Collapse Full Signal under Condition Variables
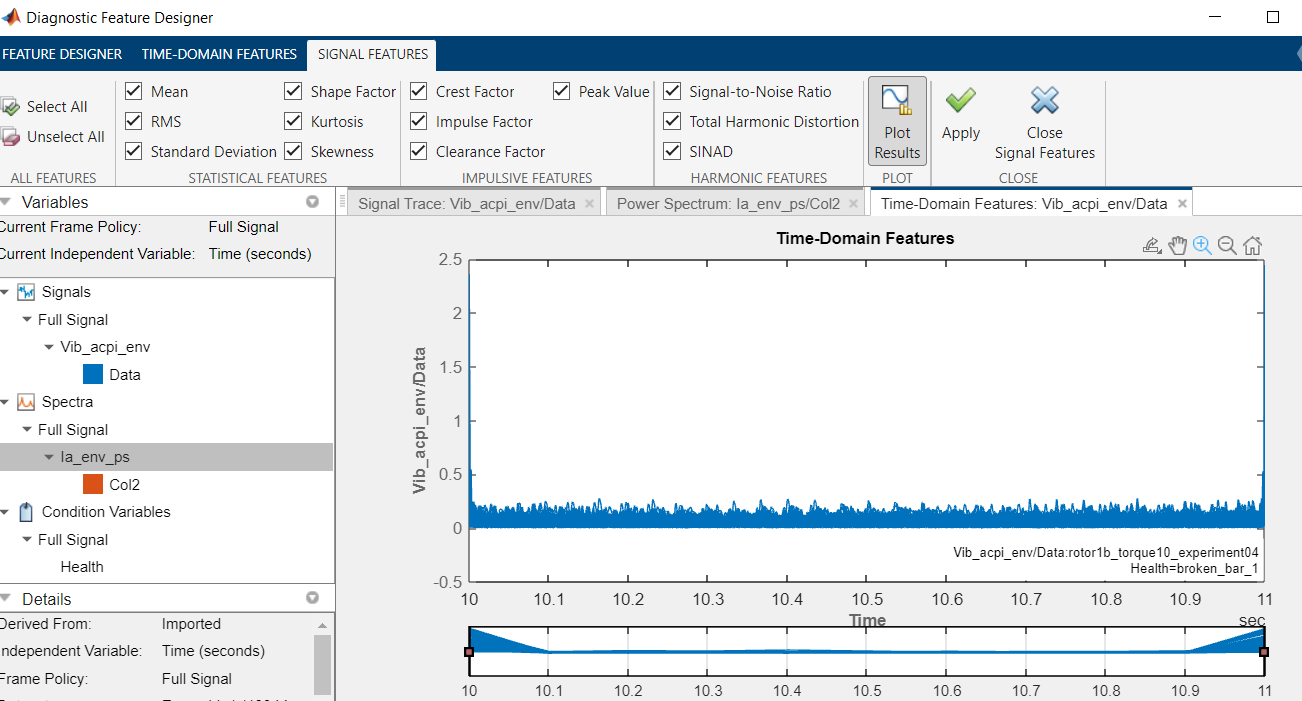 click(x=27, y=540)
